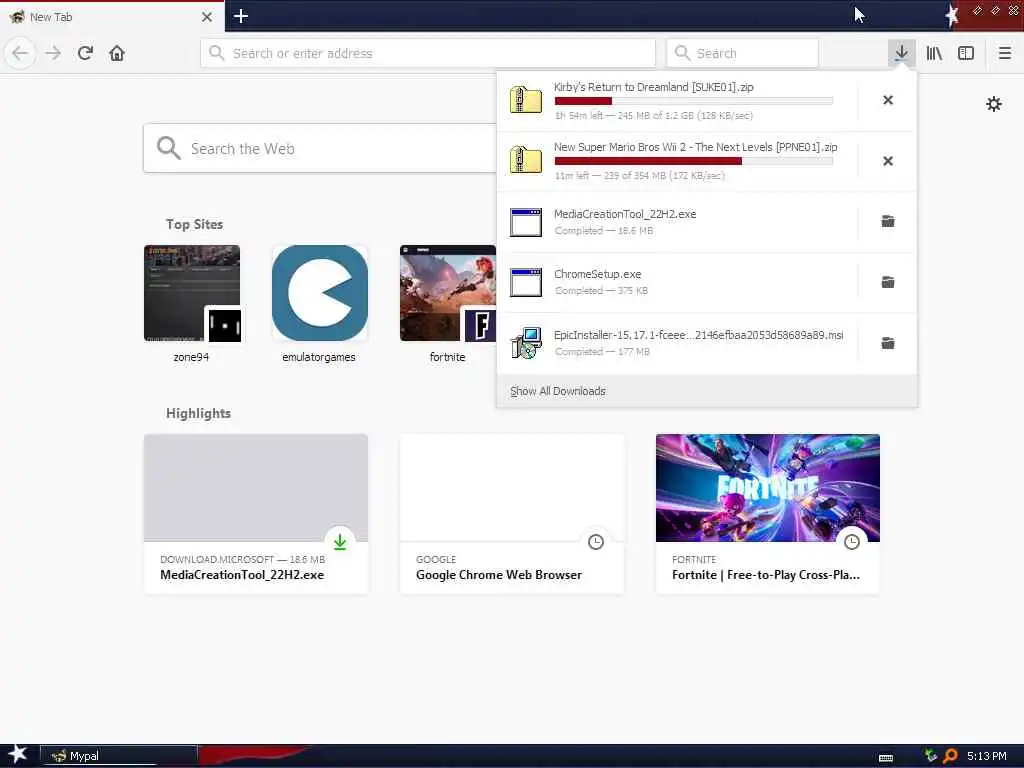Cancel the New Super Mario Bros download
Image resolution: width=1024 pixels, height=768 pixels.
(x=888, y=161)
